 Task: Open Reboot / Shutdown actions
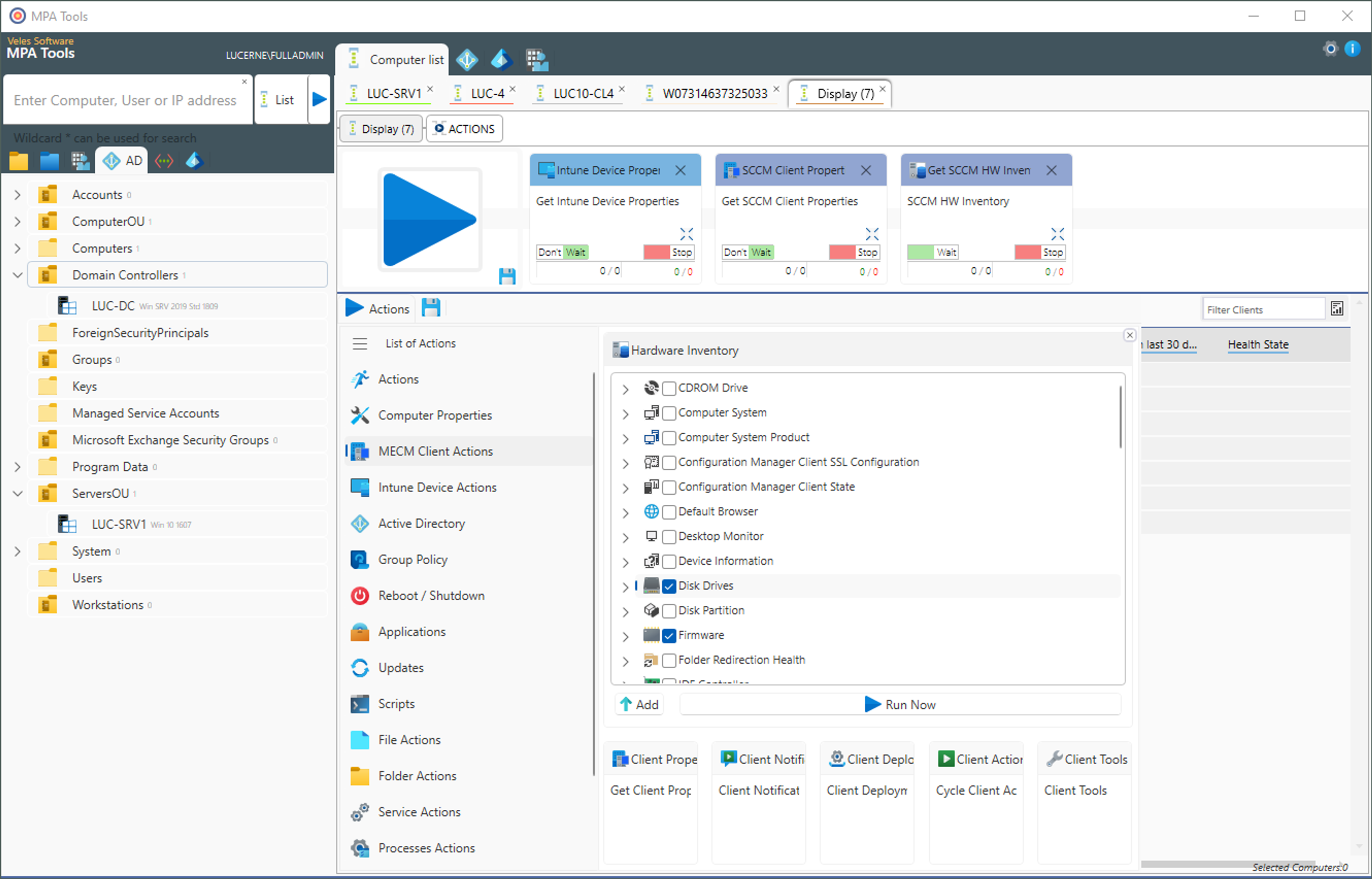468,595
